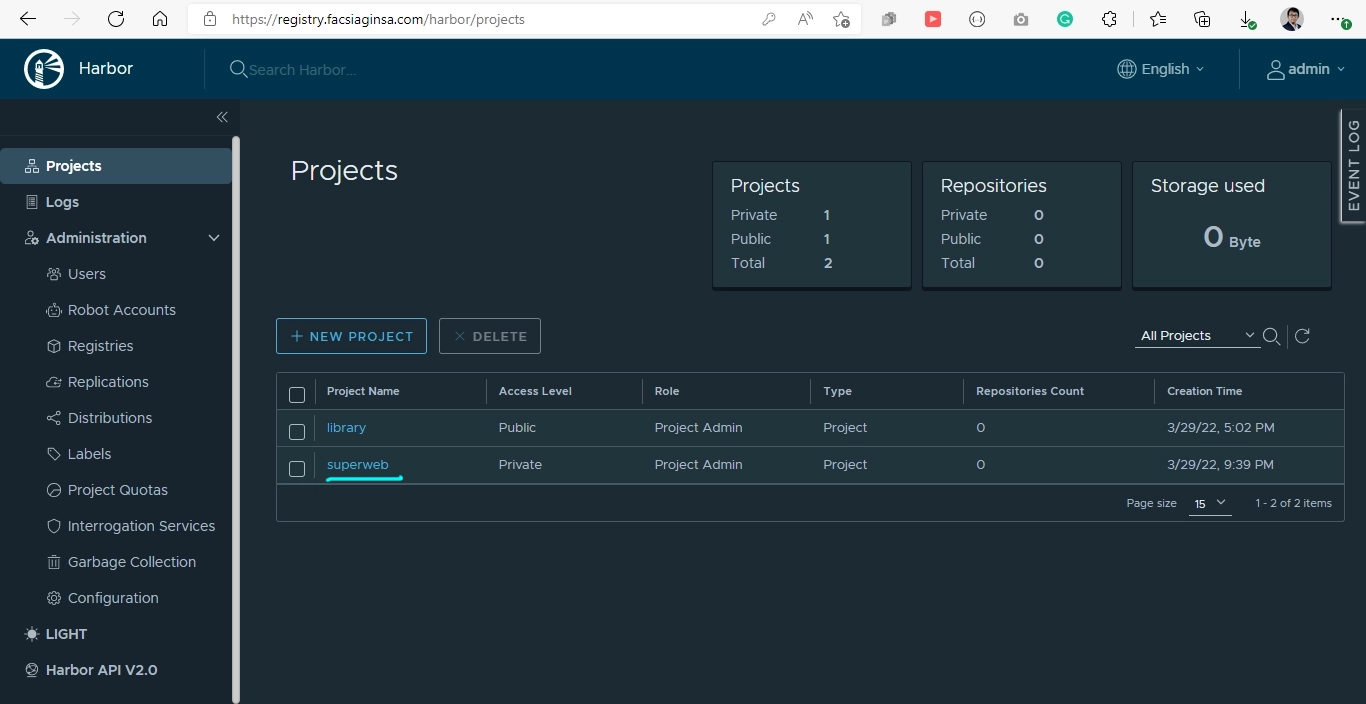1366x704 pixels.
Task: Open the admin user menu
Action: pos(1306,69)
